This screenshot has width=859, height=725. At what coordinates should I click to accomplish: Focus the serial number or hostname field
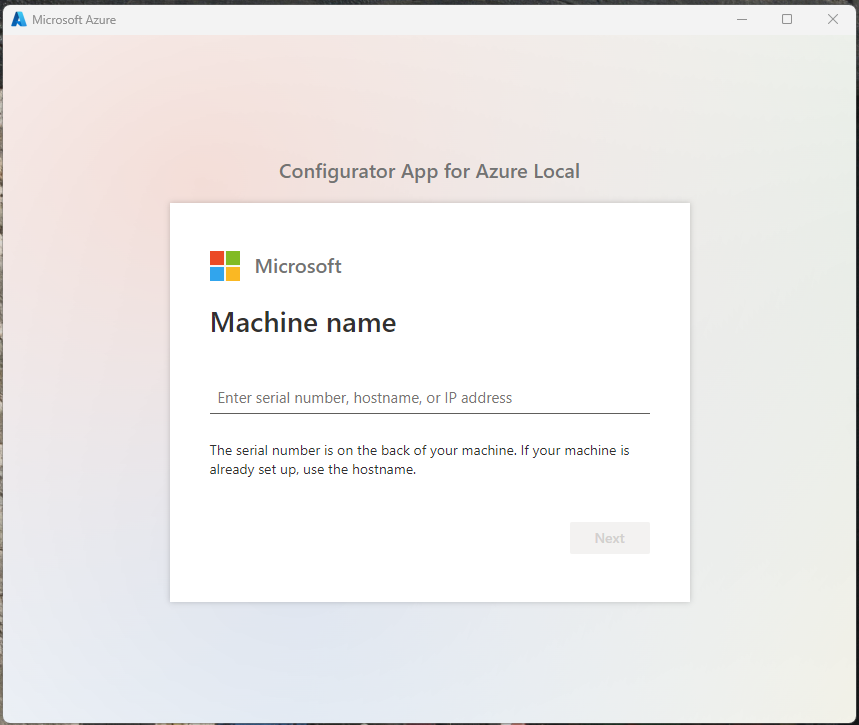pyautogui.click(x=429, y=398)
